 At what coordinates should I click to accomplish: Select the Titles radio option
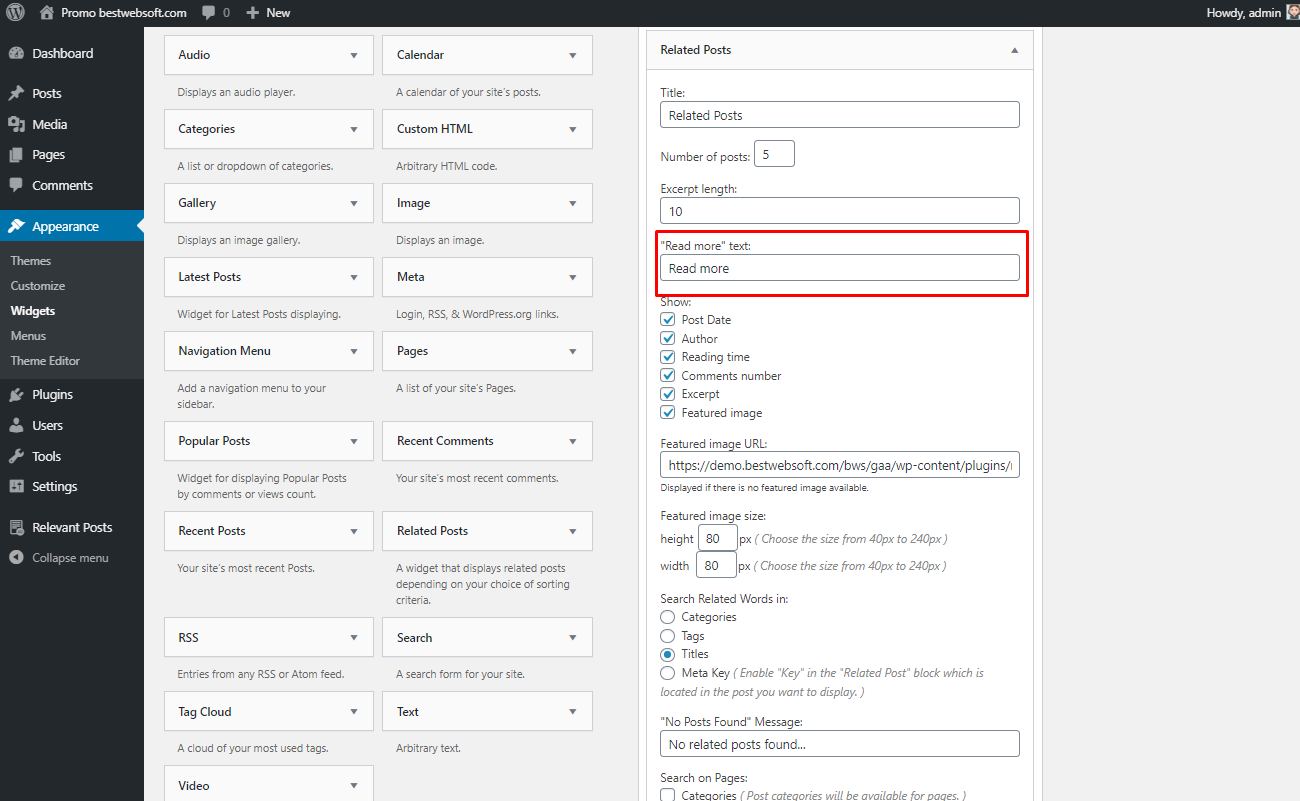[668, 654]
